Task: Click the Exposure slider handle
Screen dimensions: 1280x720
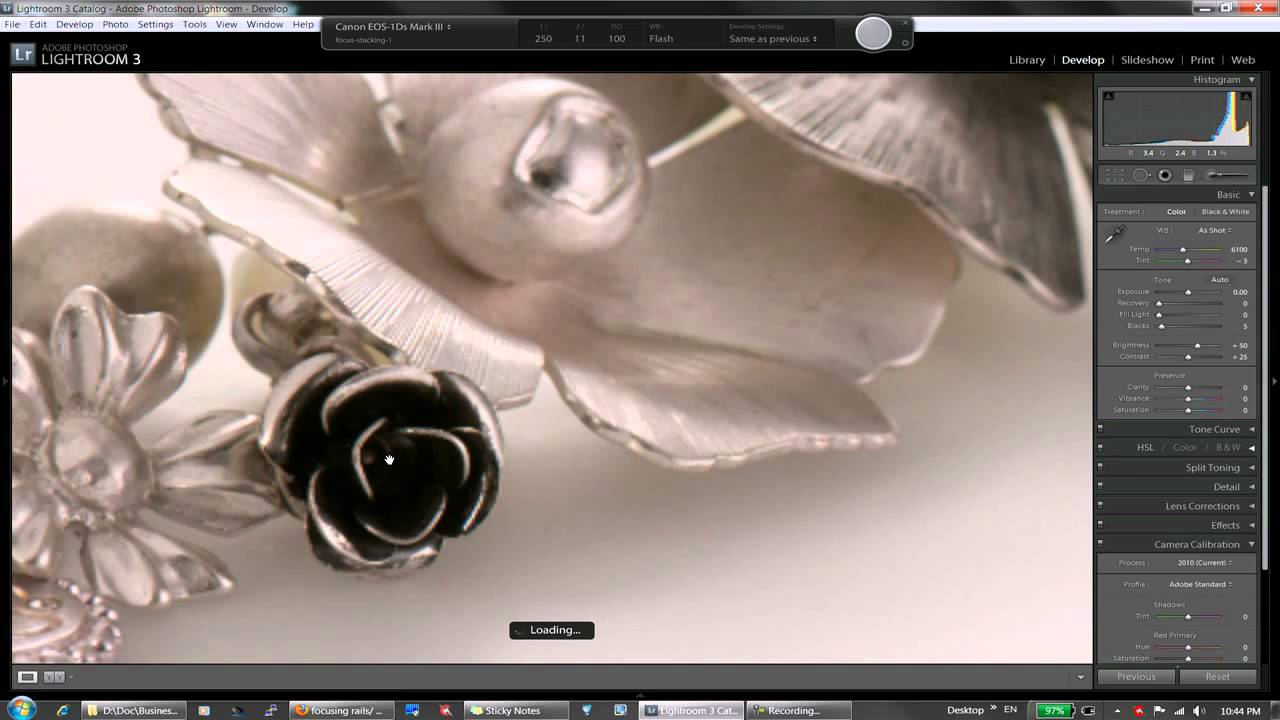Action: coord(1188,292)
